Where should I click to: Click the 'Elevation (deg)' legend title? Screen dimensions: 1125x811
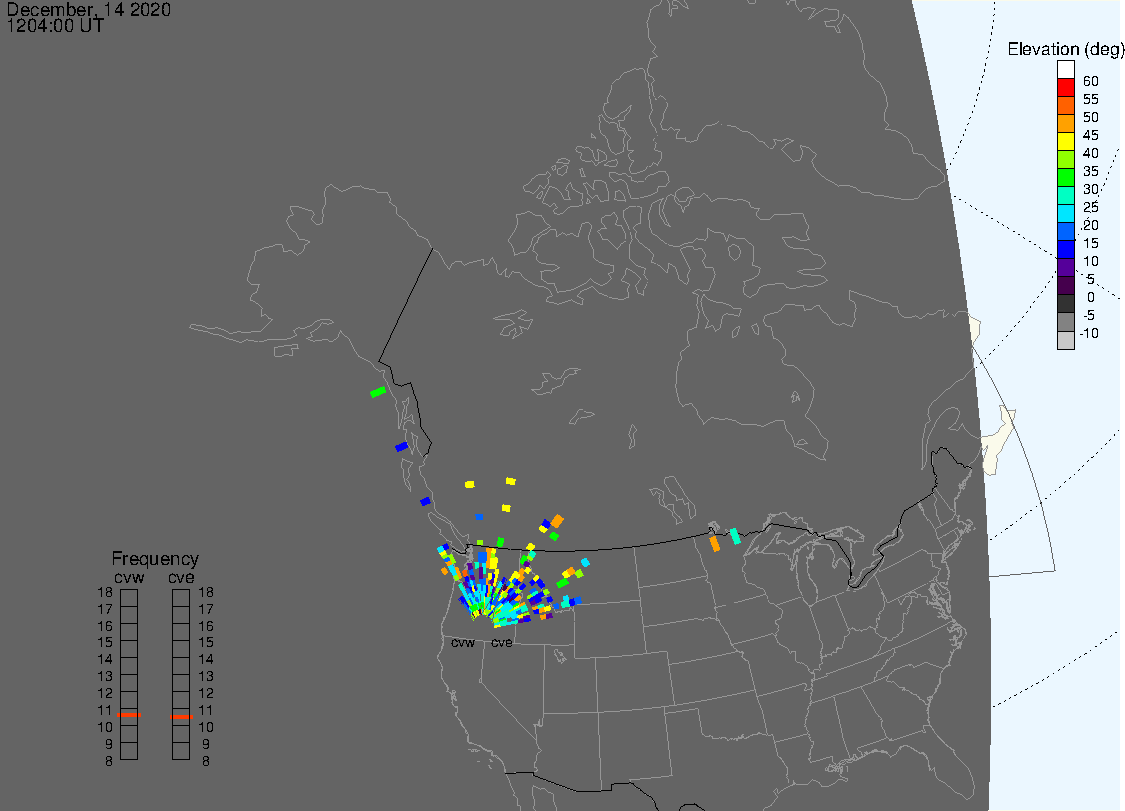[x=1065, y=49]
